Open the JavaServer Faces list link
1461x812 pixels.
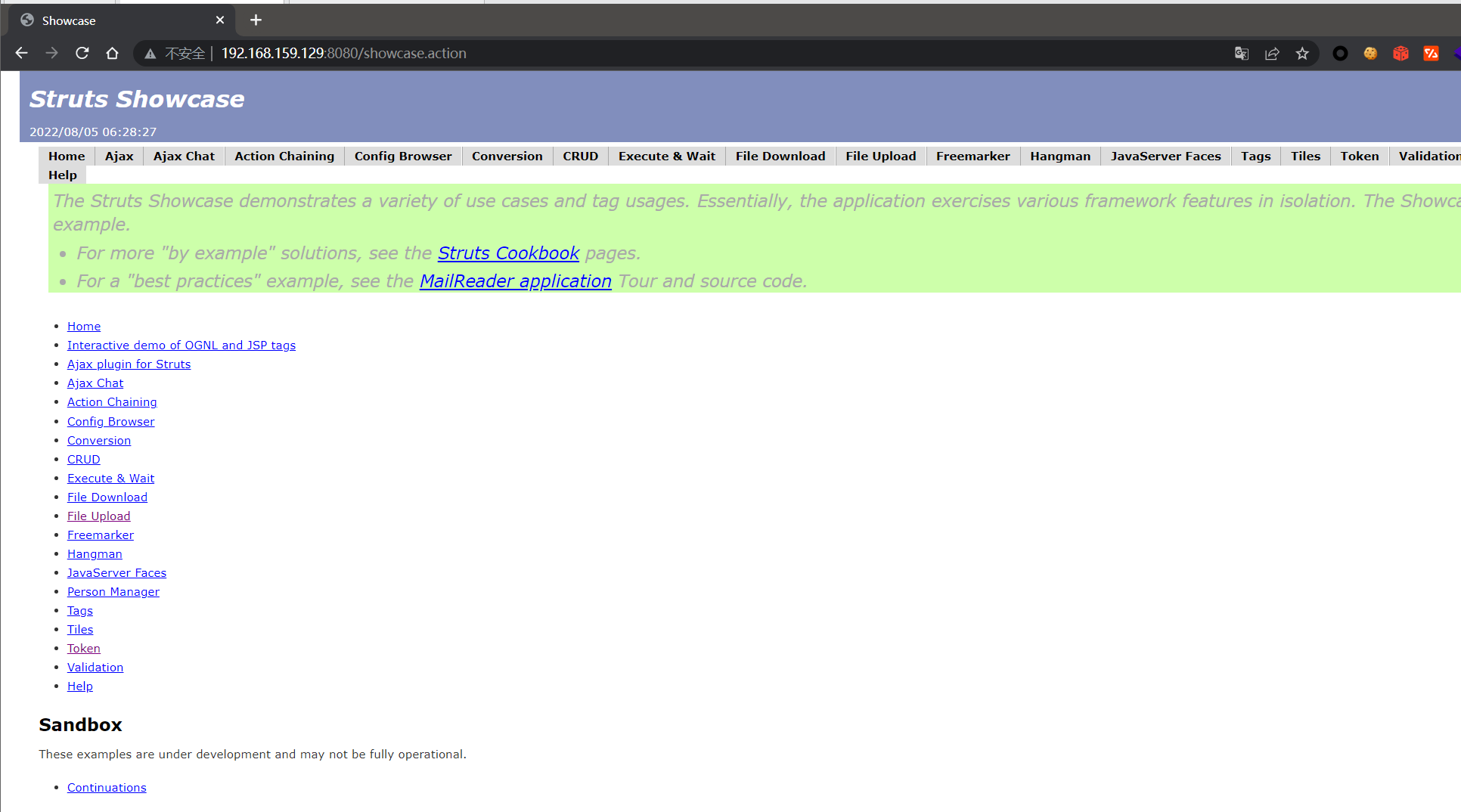coord(117,572)
